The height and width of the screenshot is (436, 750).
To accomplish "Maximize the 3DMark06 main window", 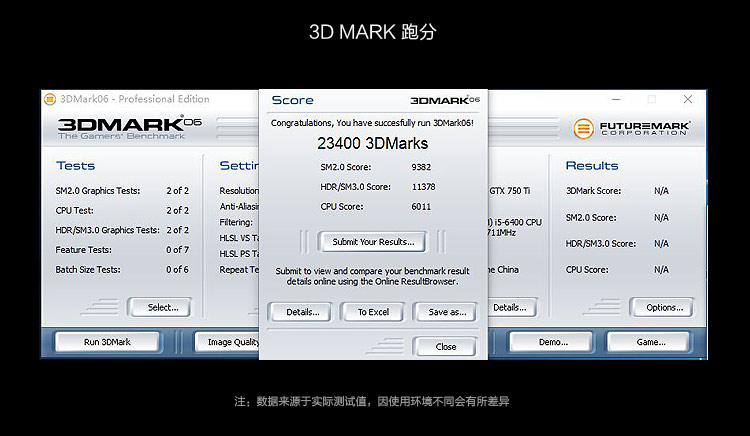I will [651, 99].
